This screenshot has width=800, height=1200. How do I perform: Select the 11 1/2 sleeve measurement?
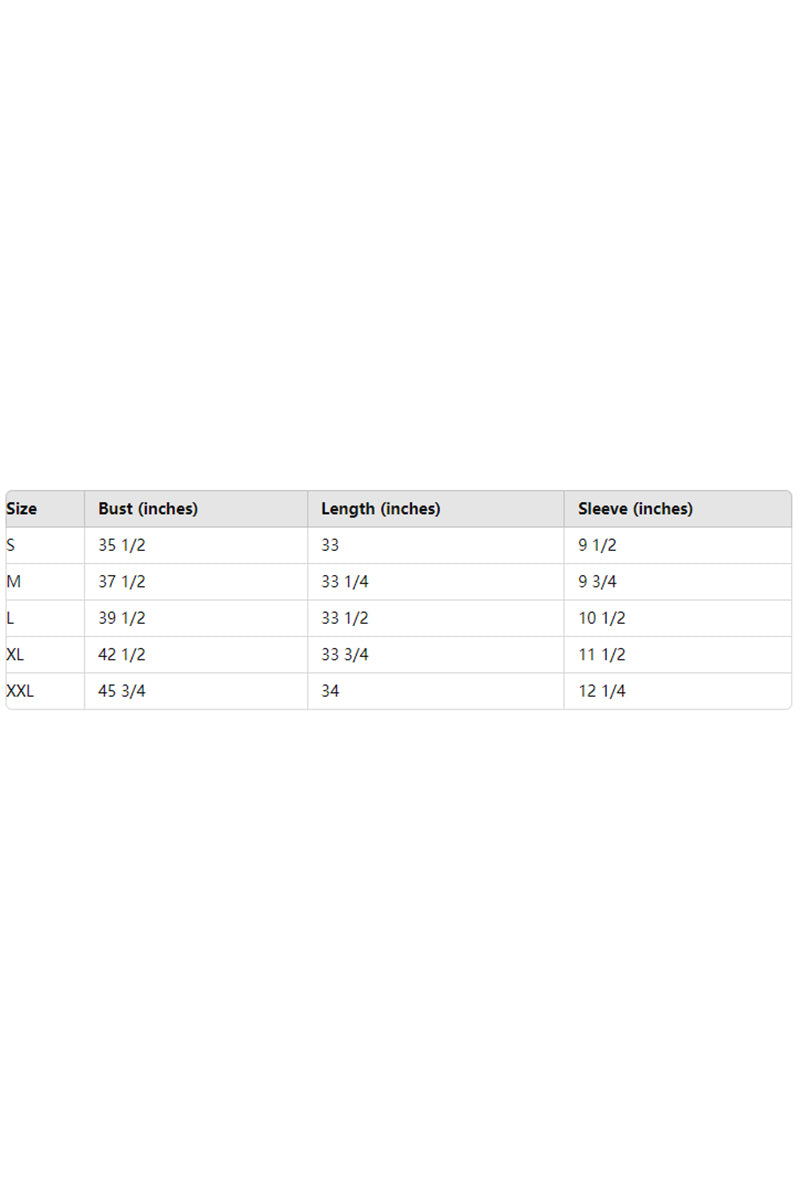coord(602,655)
